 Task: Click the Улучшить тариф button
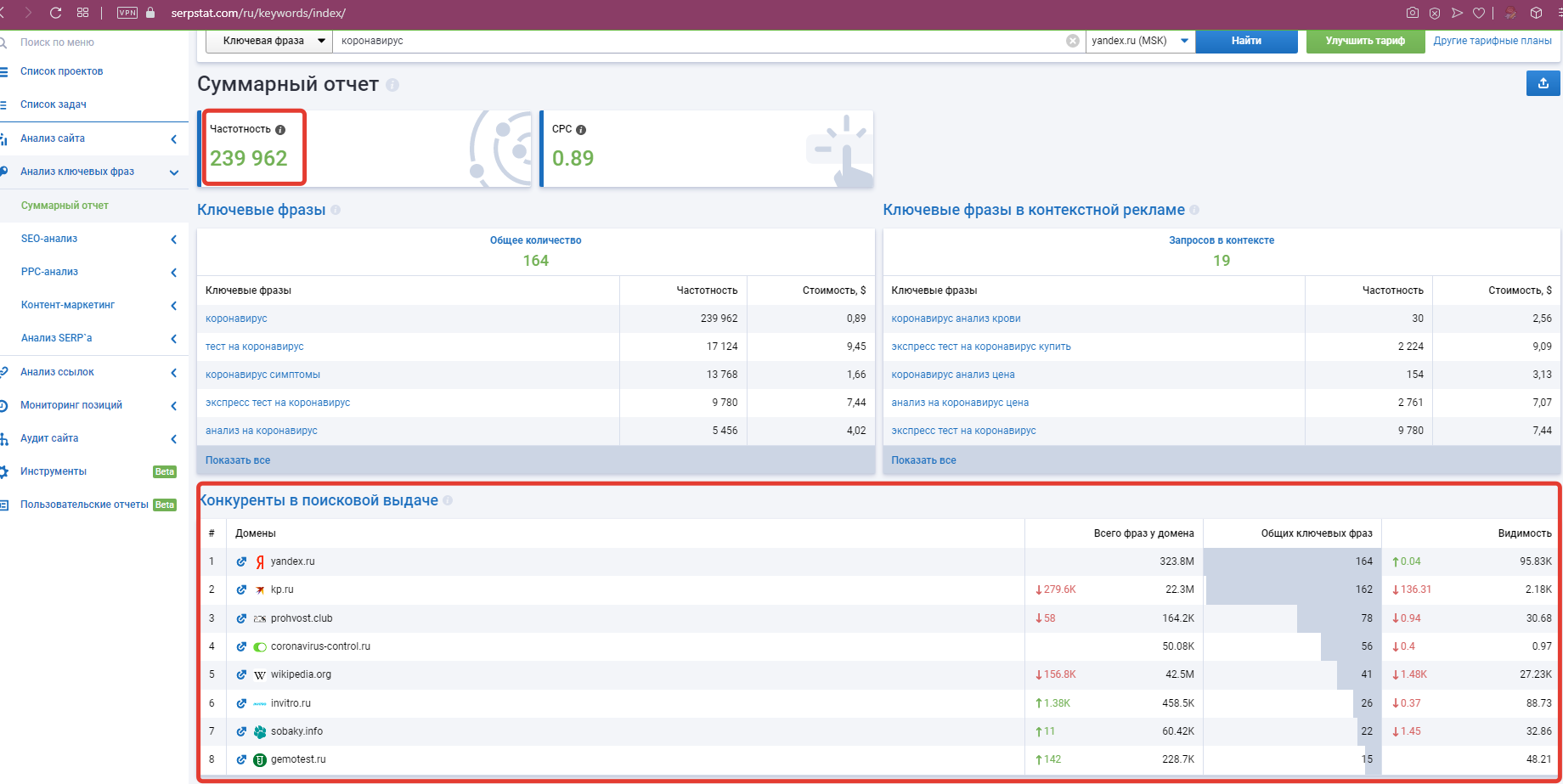1365,41
